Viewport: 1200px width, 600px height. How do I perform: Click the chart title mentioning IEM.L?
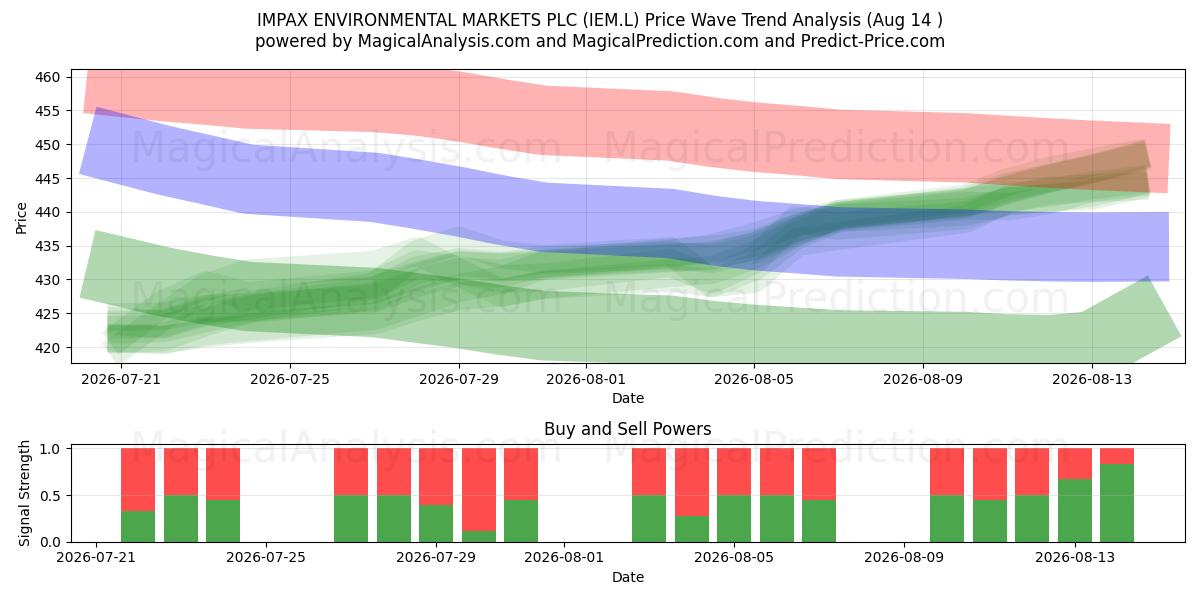pos(600,19)
